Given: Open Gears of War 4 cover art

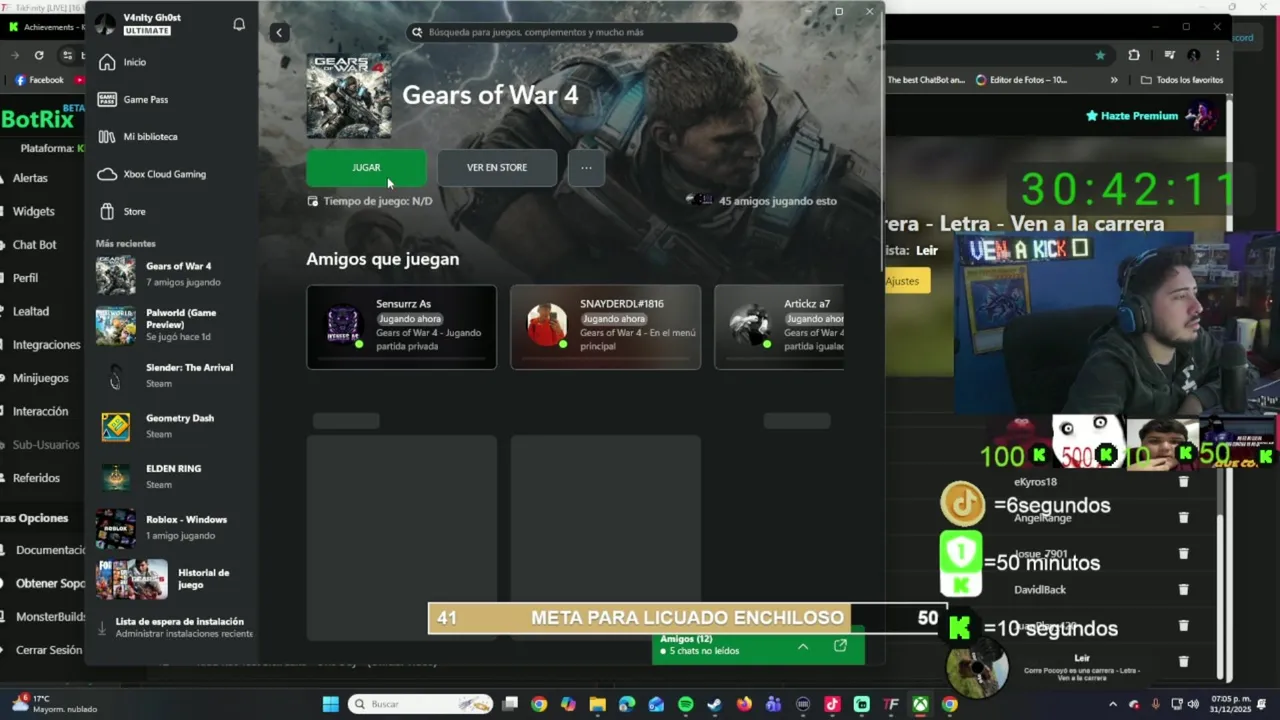Looking at the screenshot, I should point(349,96).
